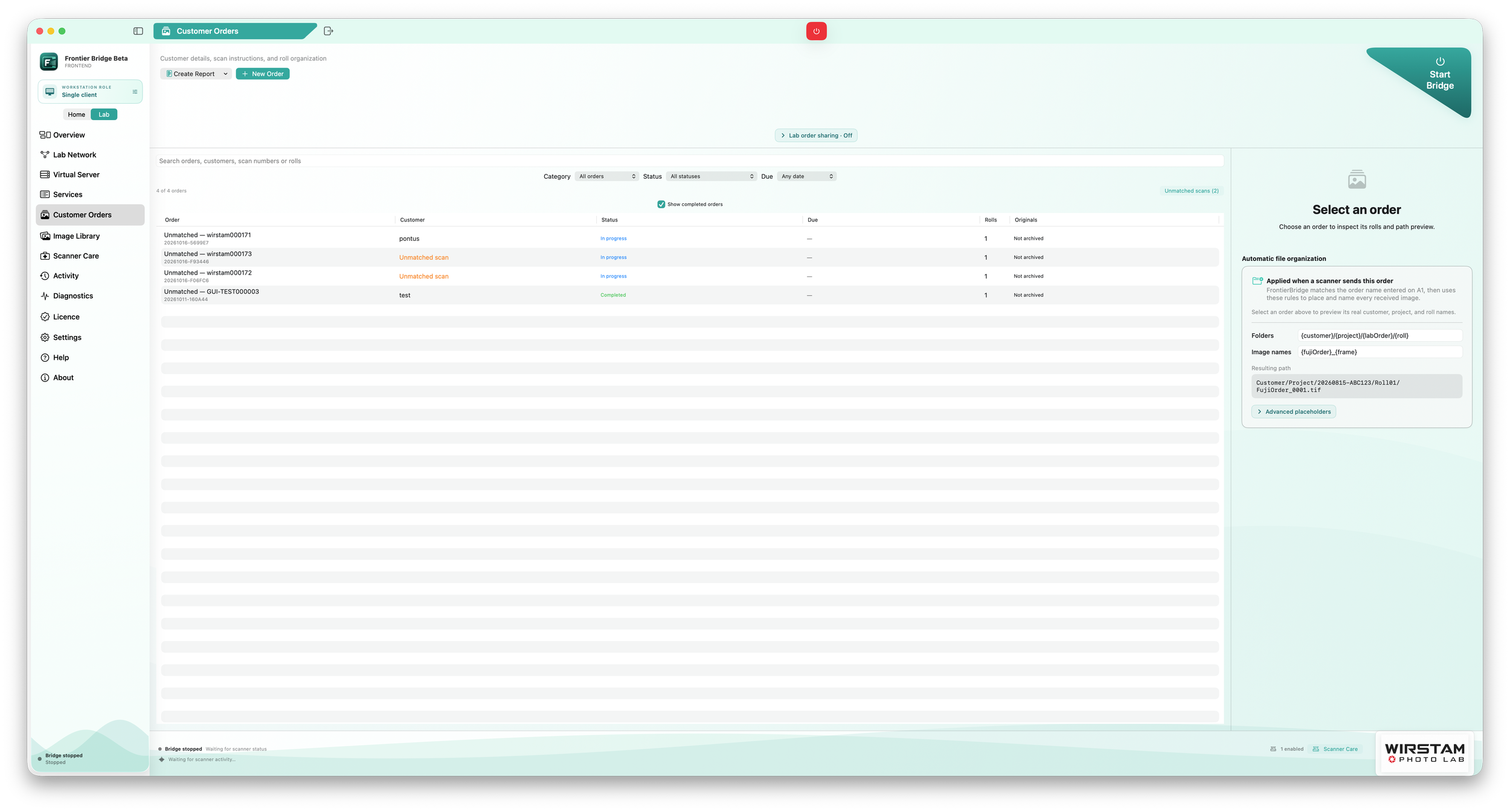This screenshot has height=812, width=1510.
Task: Open Unmatched scans (2) link
Action: tap(1191, 191)
